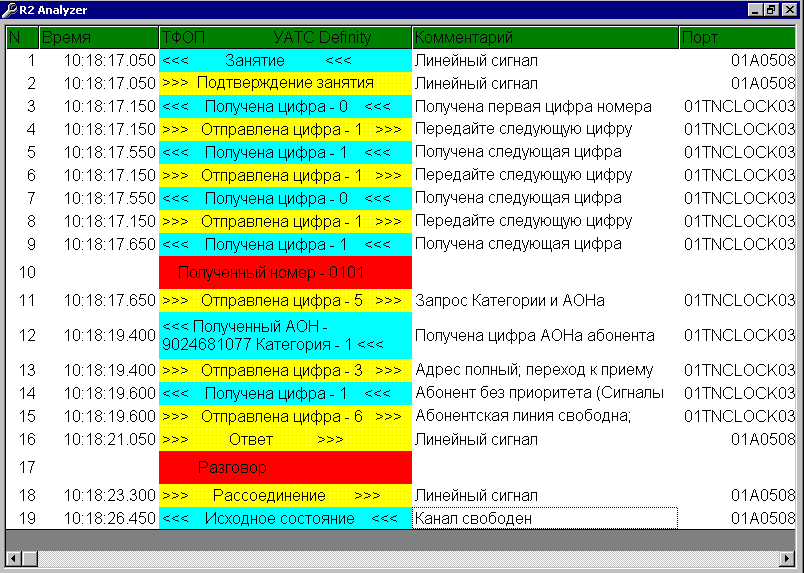Viewport: 804px width, 573px height.
Task: Click the N column header
Action: 23,37
